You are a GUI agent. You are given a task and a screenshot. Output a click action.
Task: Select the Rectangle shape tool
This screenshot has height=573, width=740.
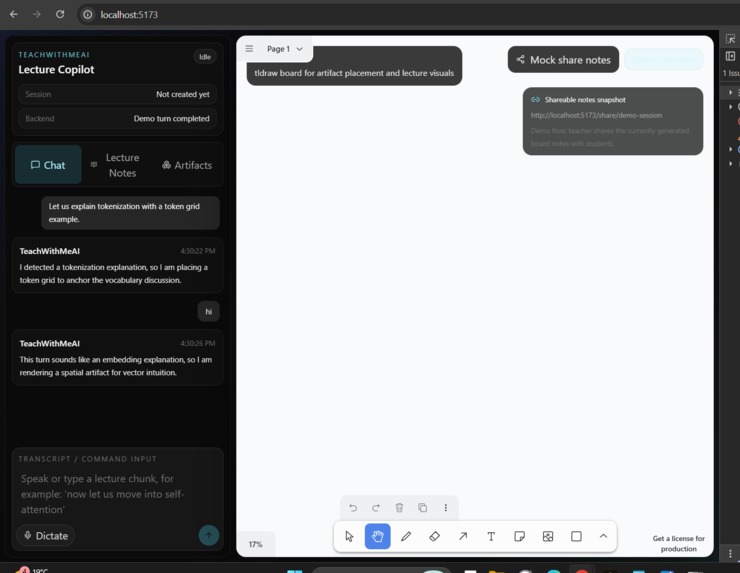click(576, 536)
